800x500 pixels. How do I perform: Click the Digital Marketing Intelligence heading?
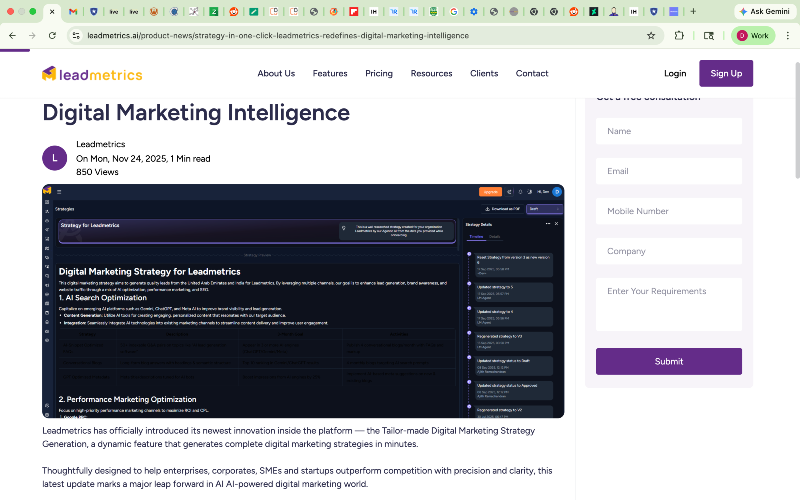(196, 113)
